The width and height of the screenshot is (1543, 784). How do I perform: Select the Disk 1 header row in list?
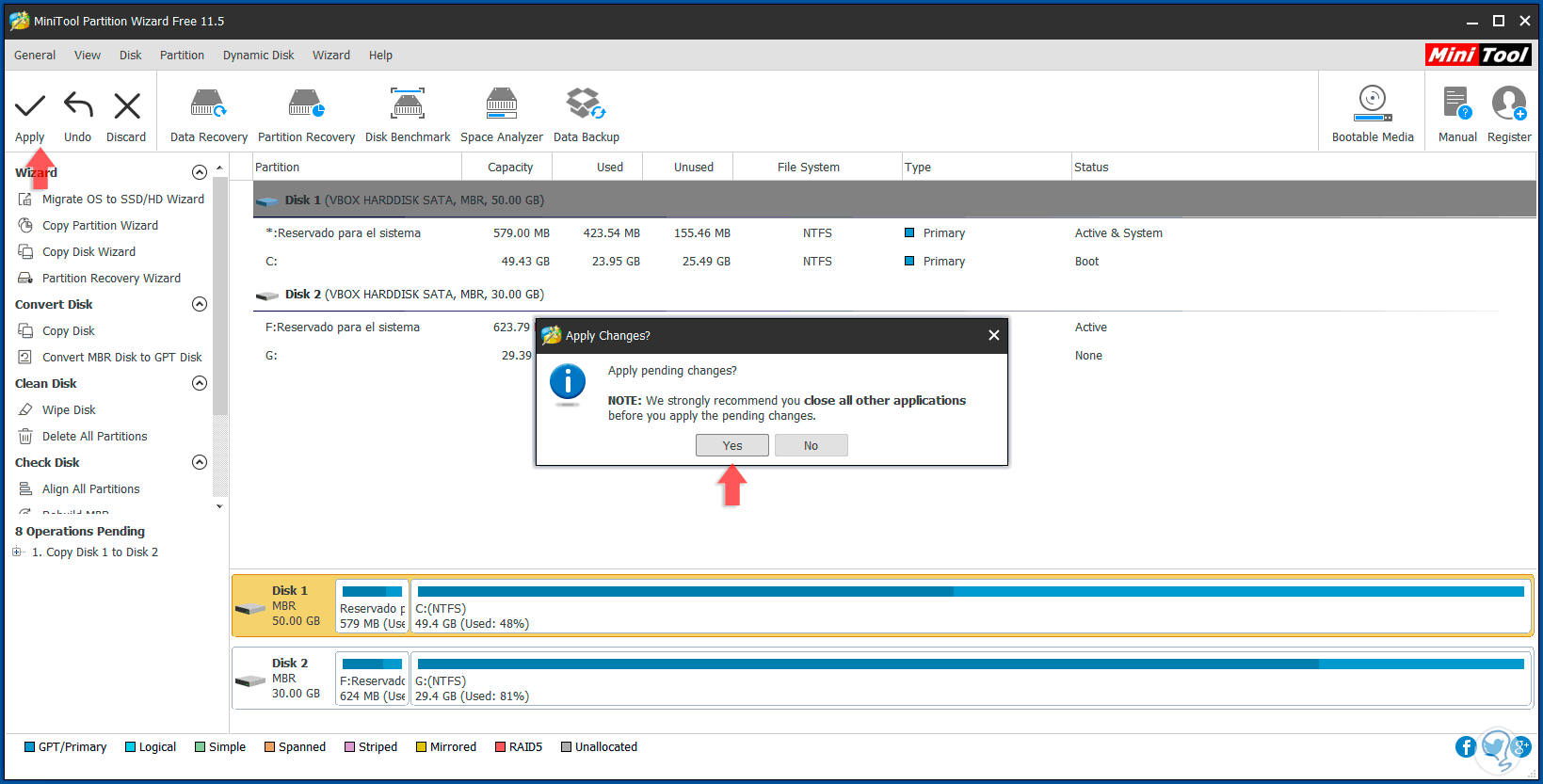coord(894,200)
